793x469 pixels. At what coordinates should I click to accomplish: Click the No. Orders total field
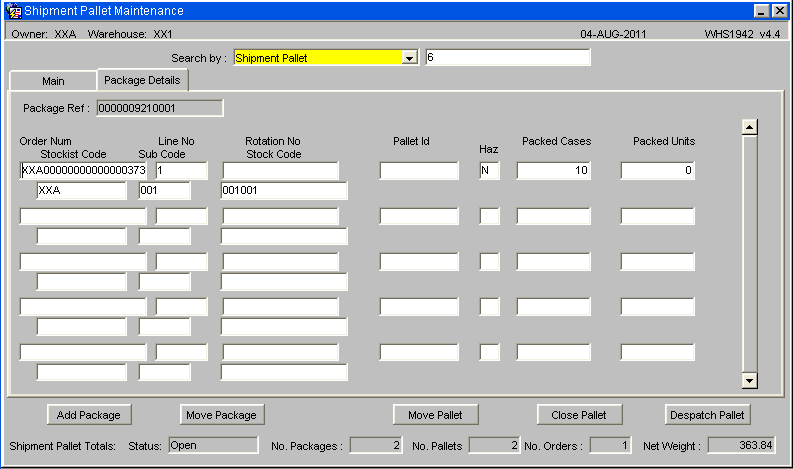point(610,445)
